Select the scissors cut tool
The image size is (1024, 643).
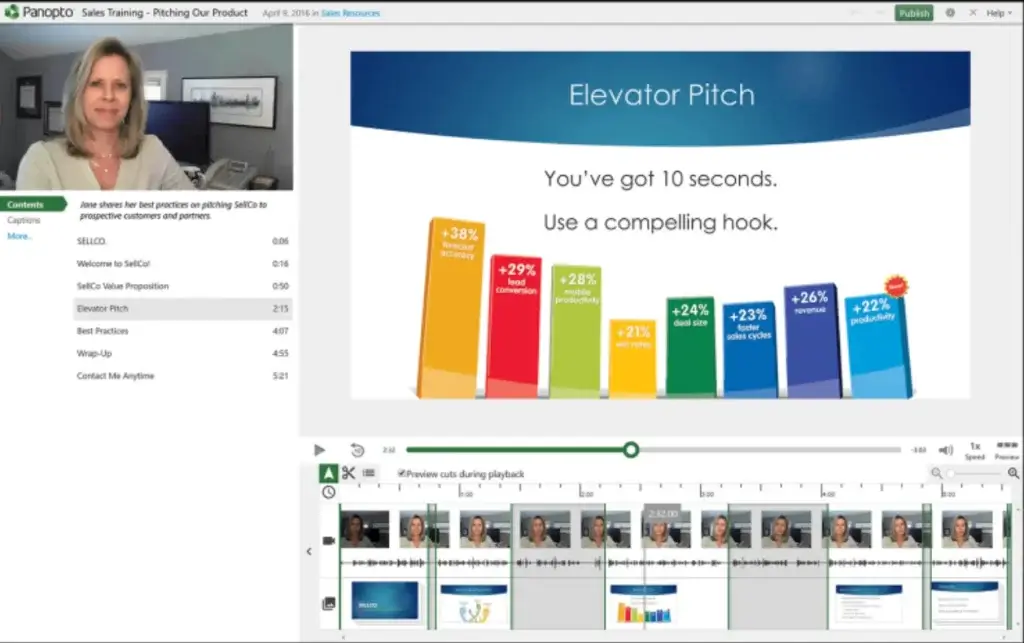click(x=348, y=473)
